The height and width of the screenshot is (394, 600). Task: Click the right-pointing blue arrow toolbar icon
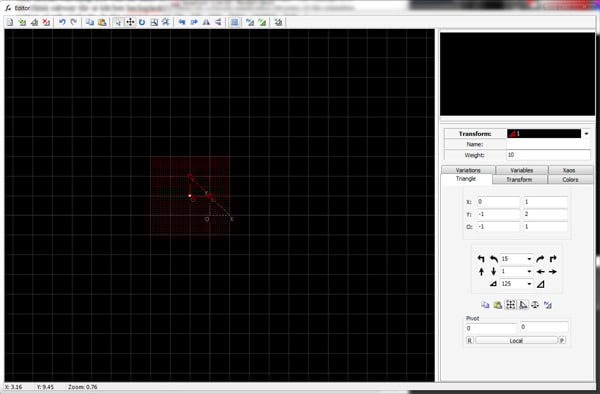click(x=194, y=22)
